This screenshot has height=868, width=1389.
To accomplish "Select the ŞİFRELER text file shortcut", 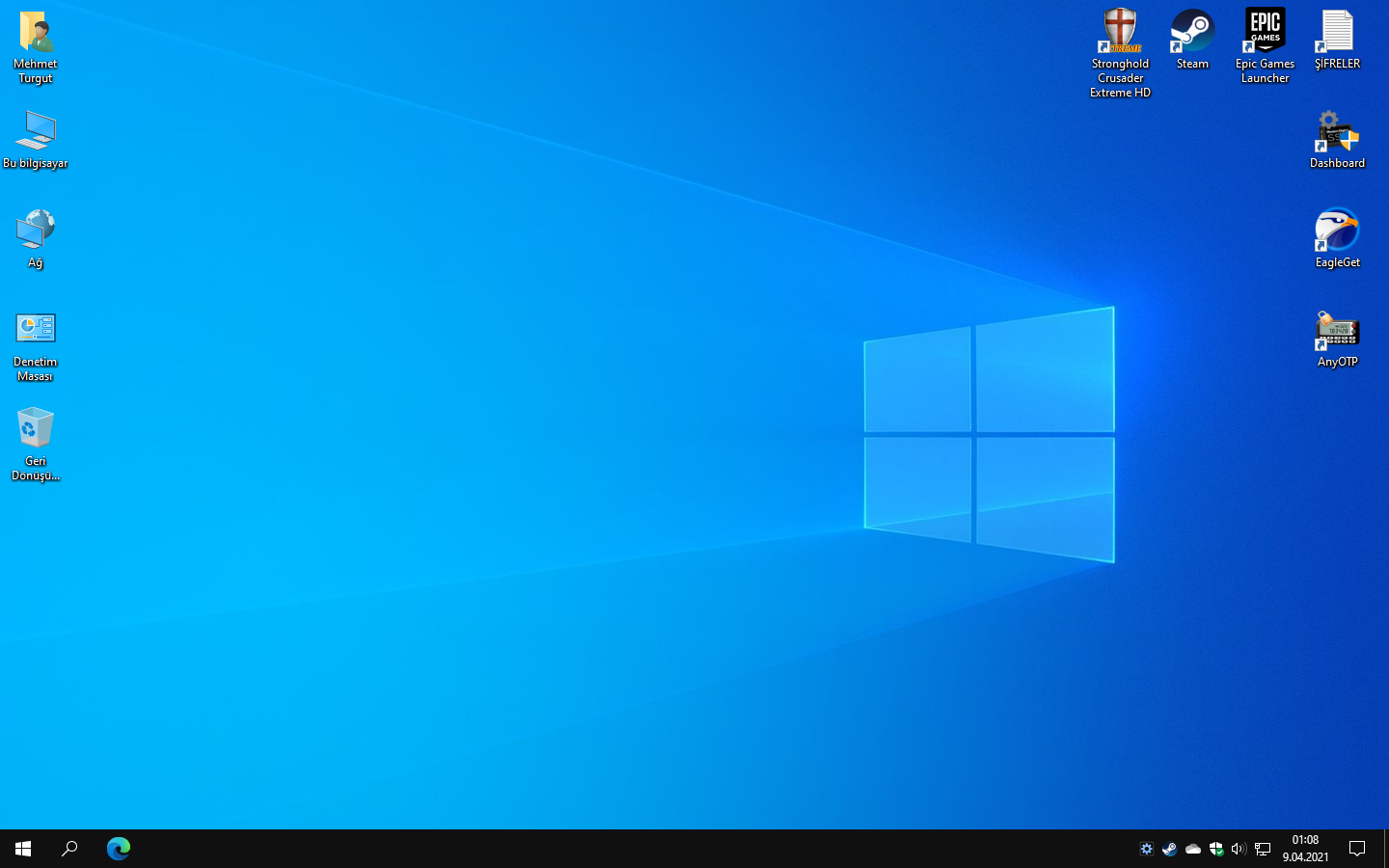I will [x=1337, y=40].
